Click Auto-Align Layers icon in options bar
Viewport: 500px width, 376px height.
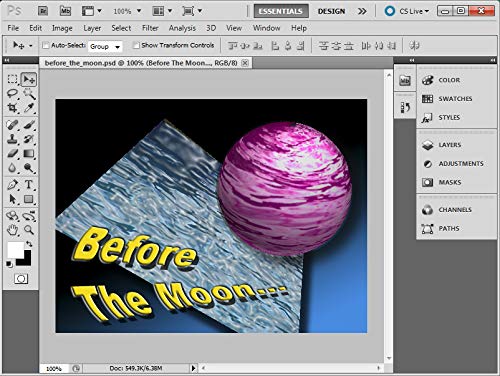click(414, 46)
